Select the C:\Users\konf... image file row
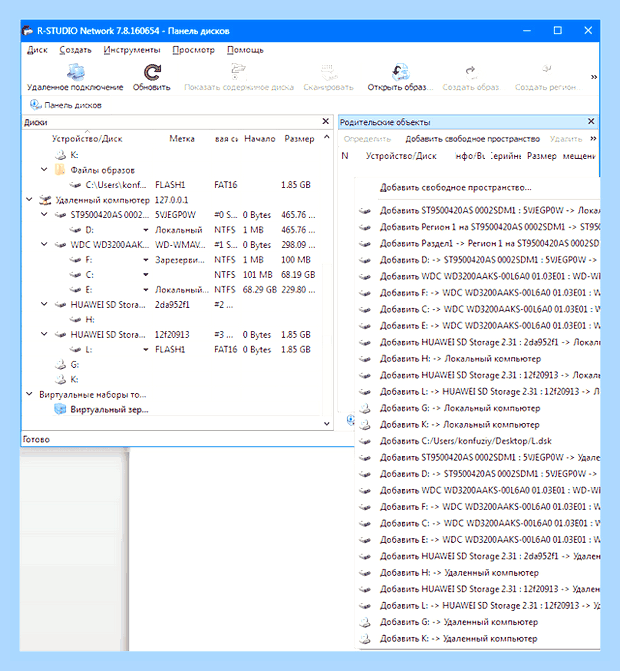The height and width of the screenshot is (671, 620). [171, 185]
